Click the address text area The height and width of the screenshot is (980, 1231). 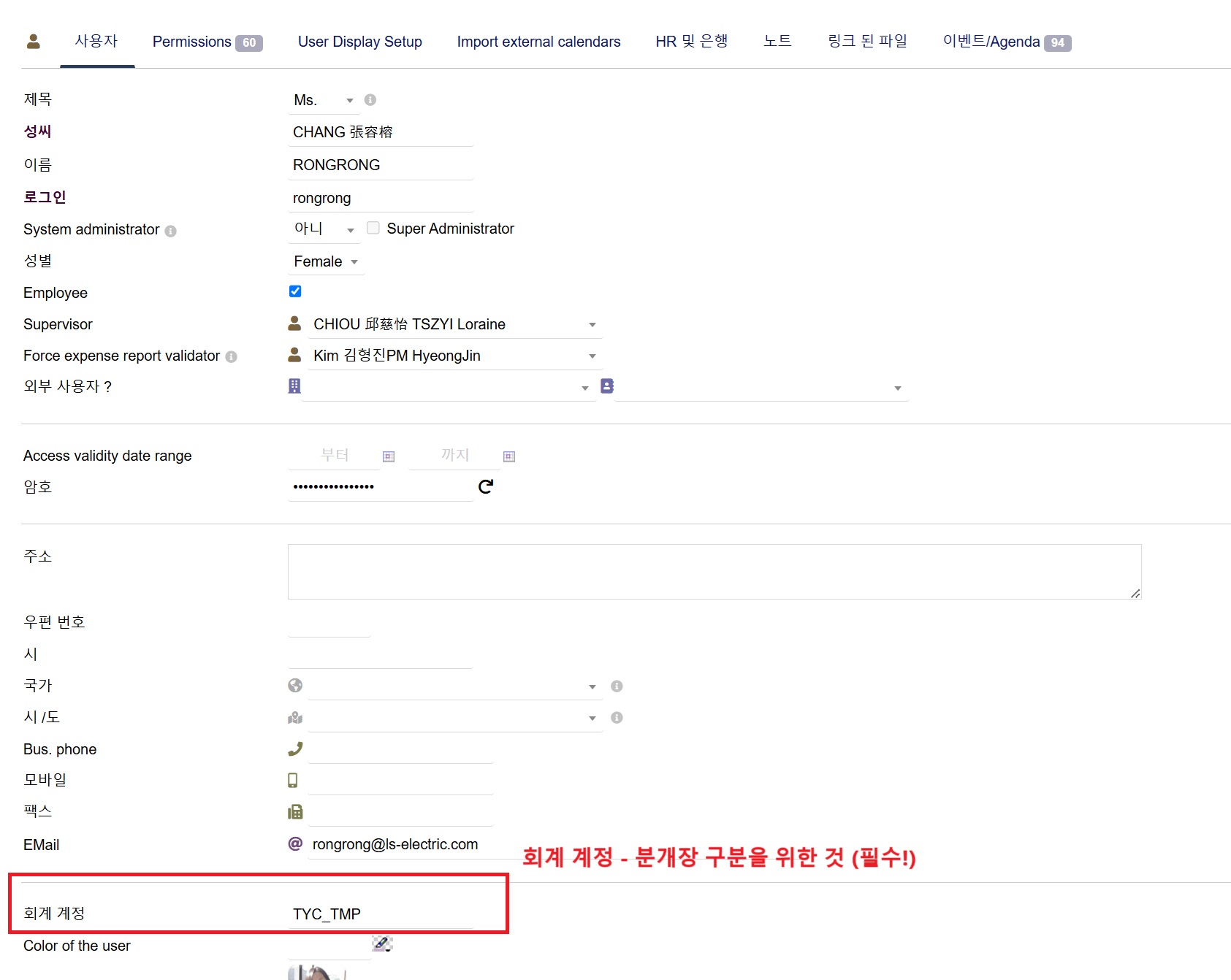714,571
